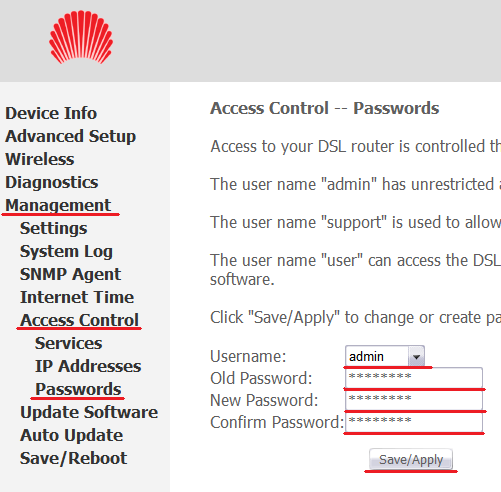
Task: Open Management Settings submenu
Action: pos(54,228)
